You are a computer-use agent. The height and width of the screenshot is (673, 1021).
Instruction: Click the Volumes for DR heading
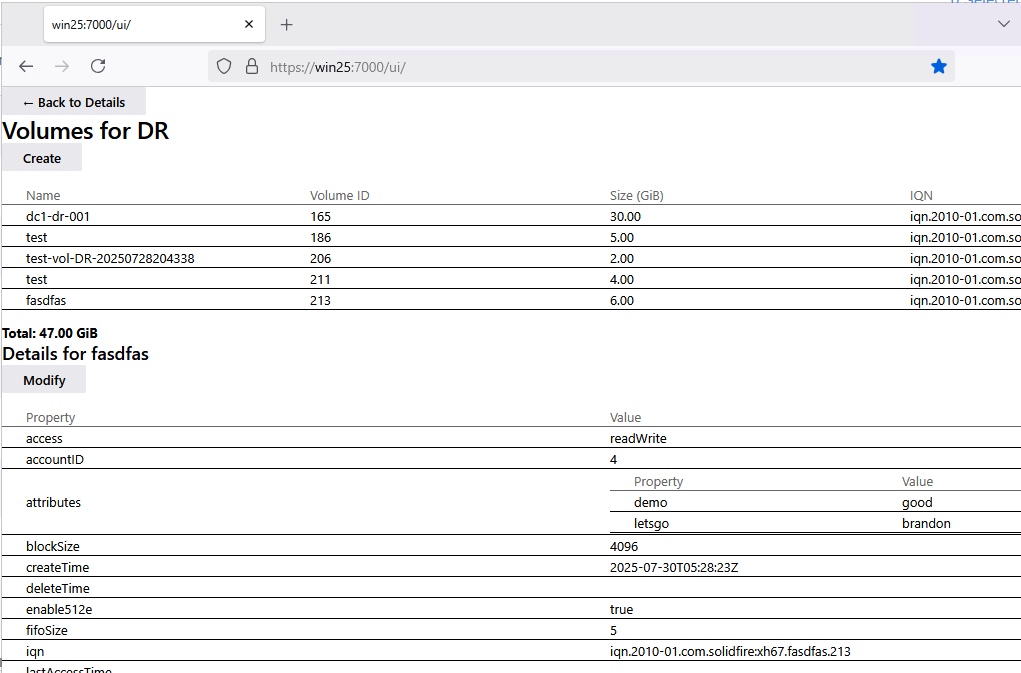[85, 131]
